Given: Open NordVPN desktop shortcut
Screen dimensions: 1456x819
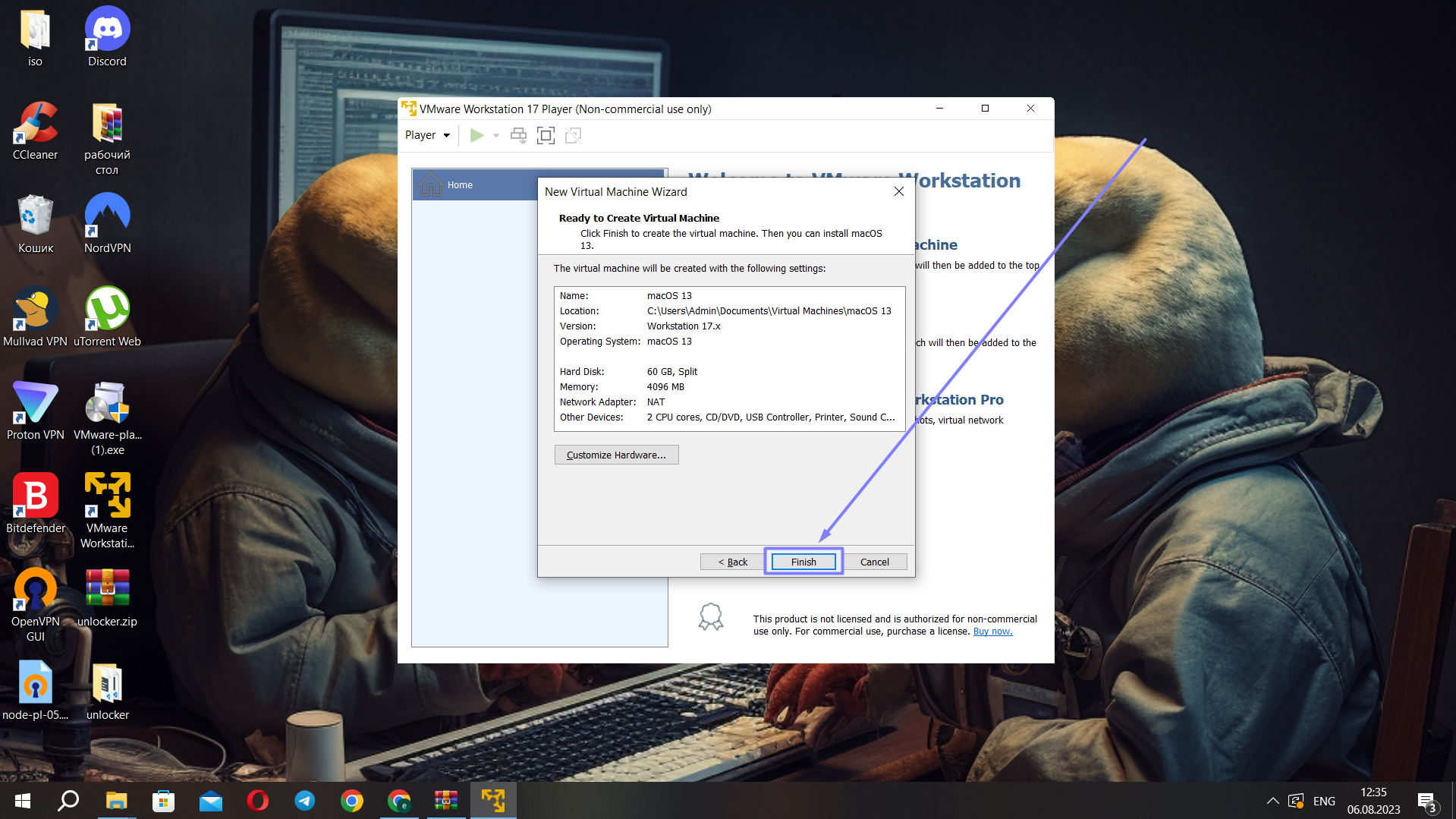Looking at the screenshot, I should coord(107,224).
